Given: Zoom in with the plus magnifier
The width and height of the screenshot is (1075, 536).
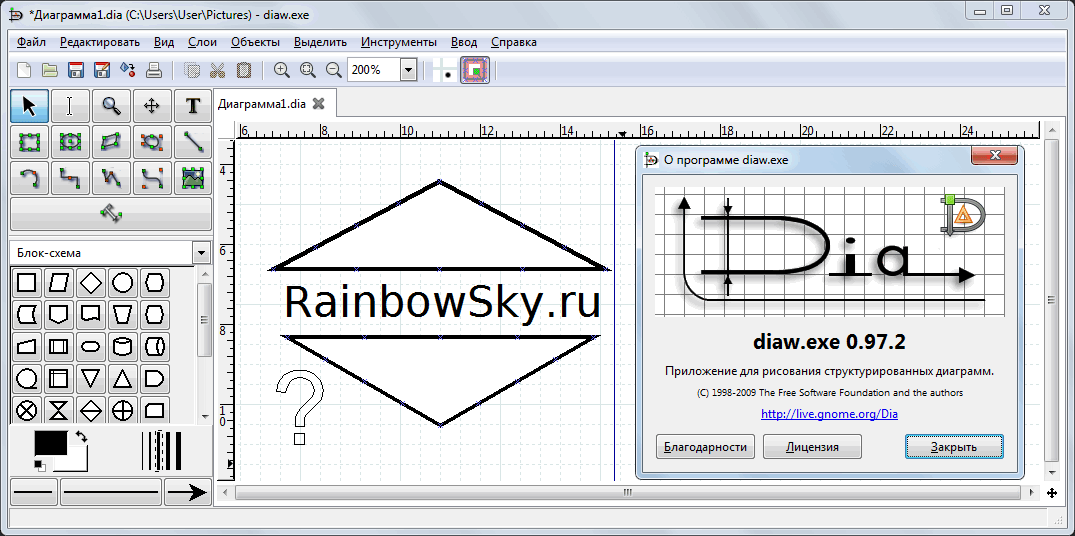Looking at the screenshot, I should point(282,70).
